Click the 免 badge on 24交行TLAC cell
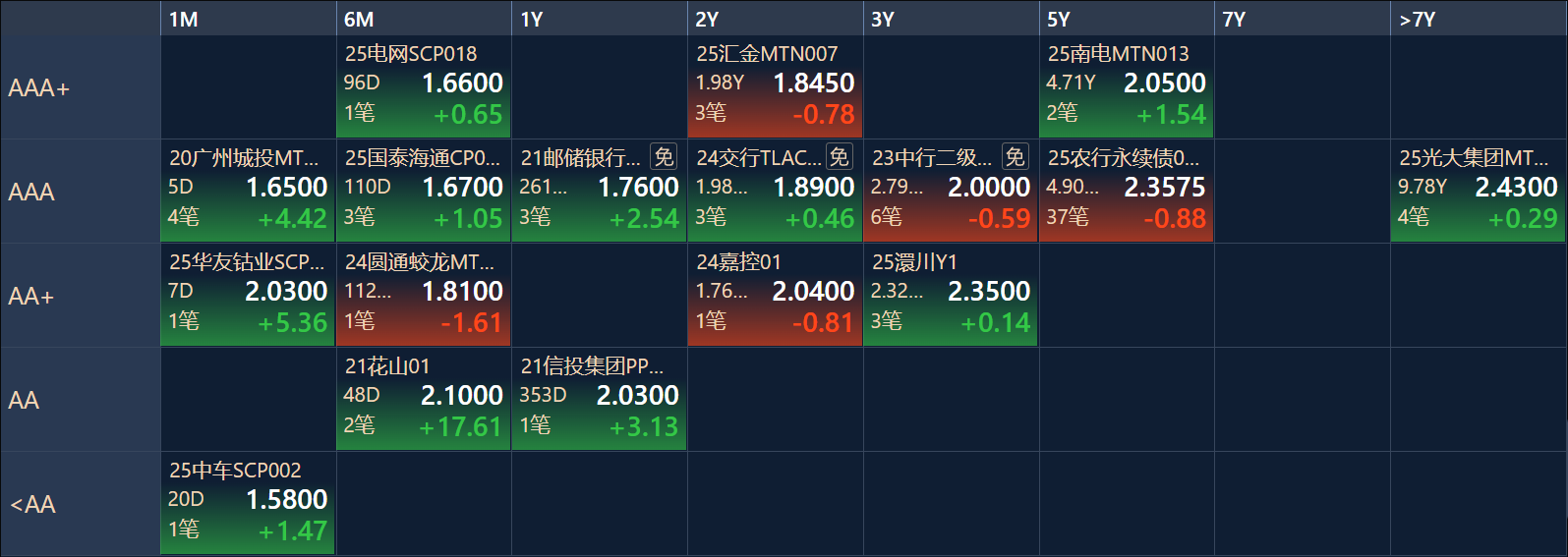The image size is (1568, 557). tap(840, 157)
